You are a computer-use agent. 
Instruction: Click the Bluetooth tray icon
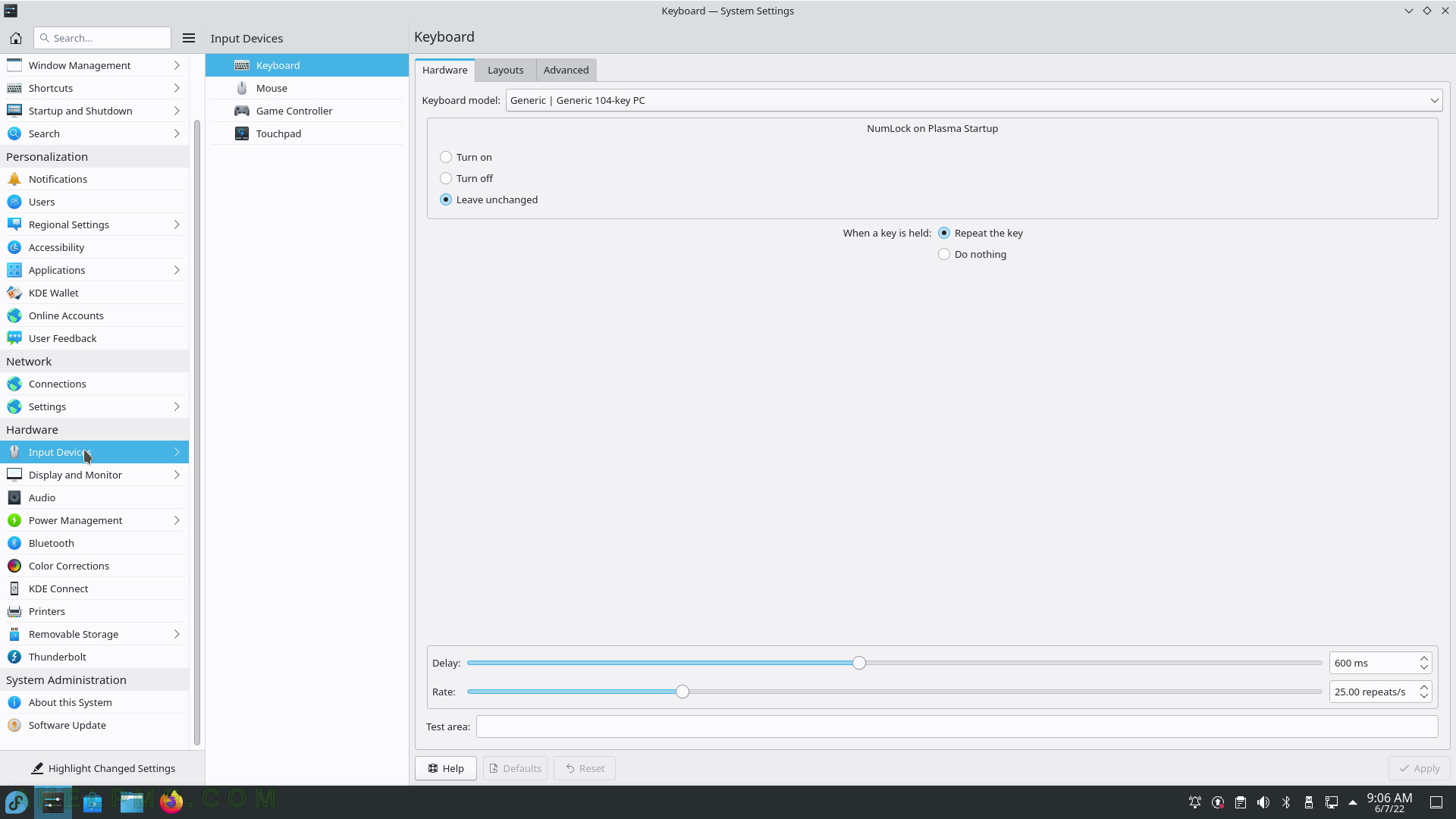click(x=1286, y=802)
